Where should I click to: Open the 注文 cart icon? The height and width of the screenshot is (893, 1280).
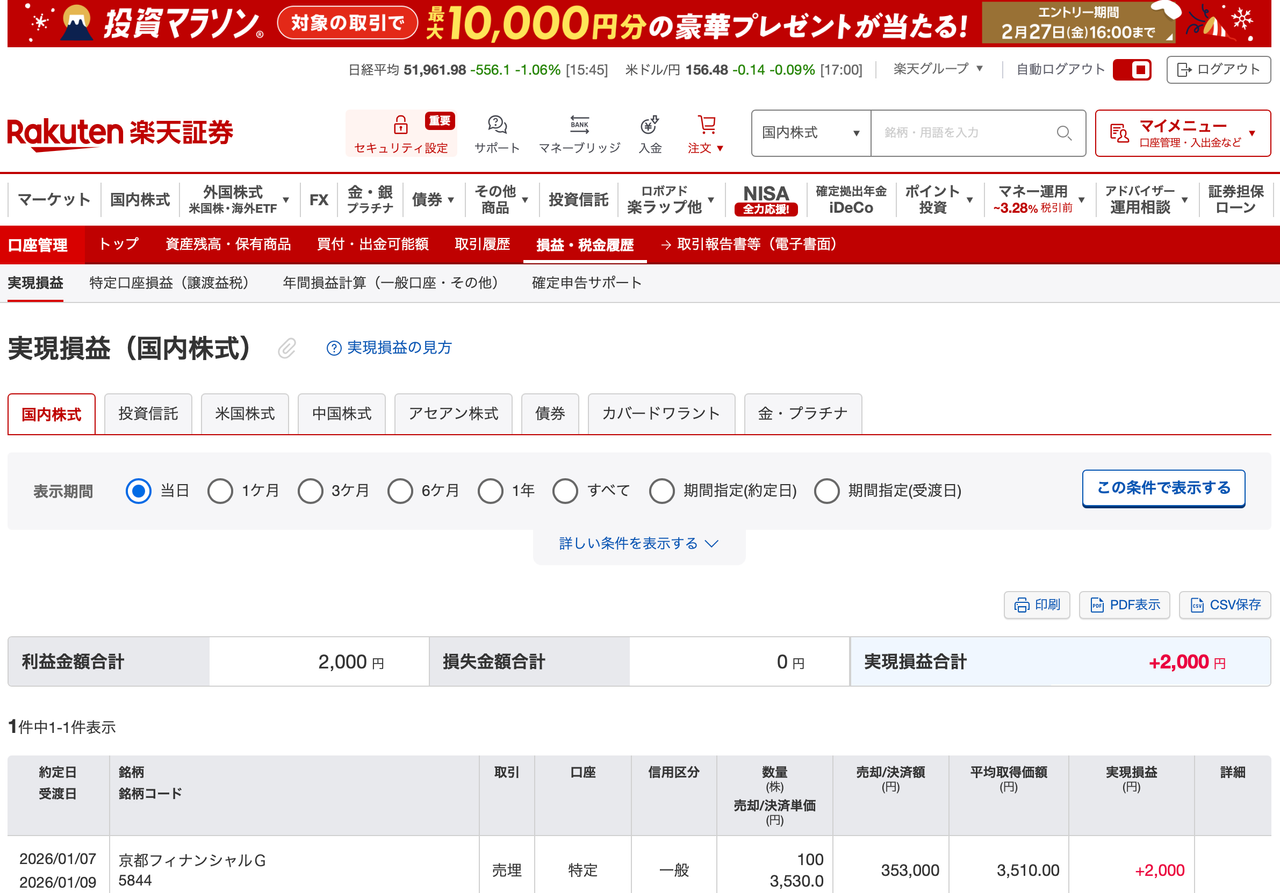(x=705, y=125)
